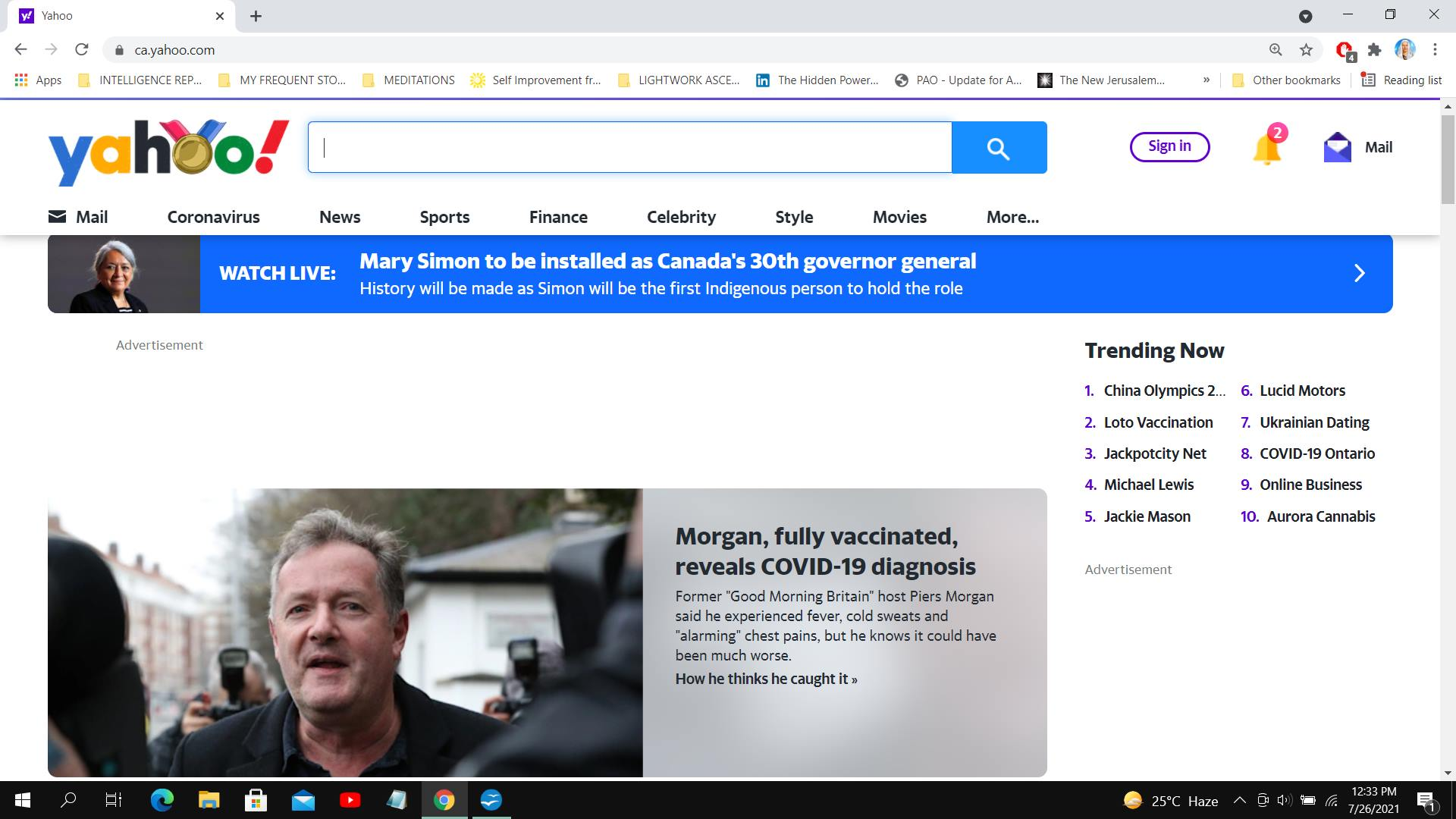Open the Extensions puzzle icon

1374,49
